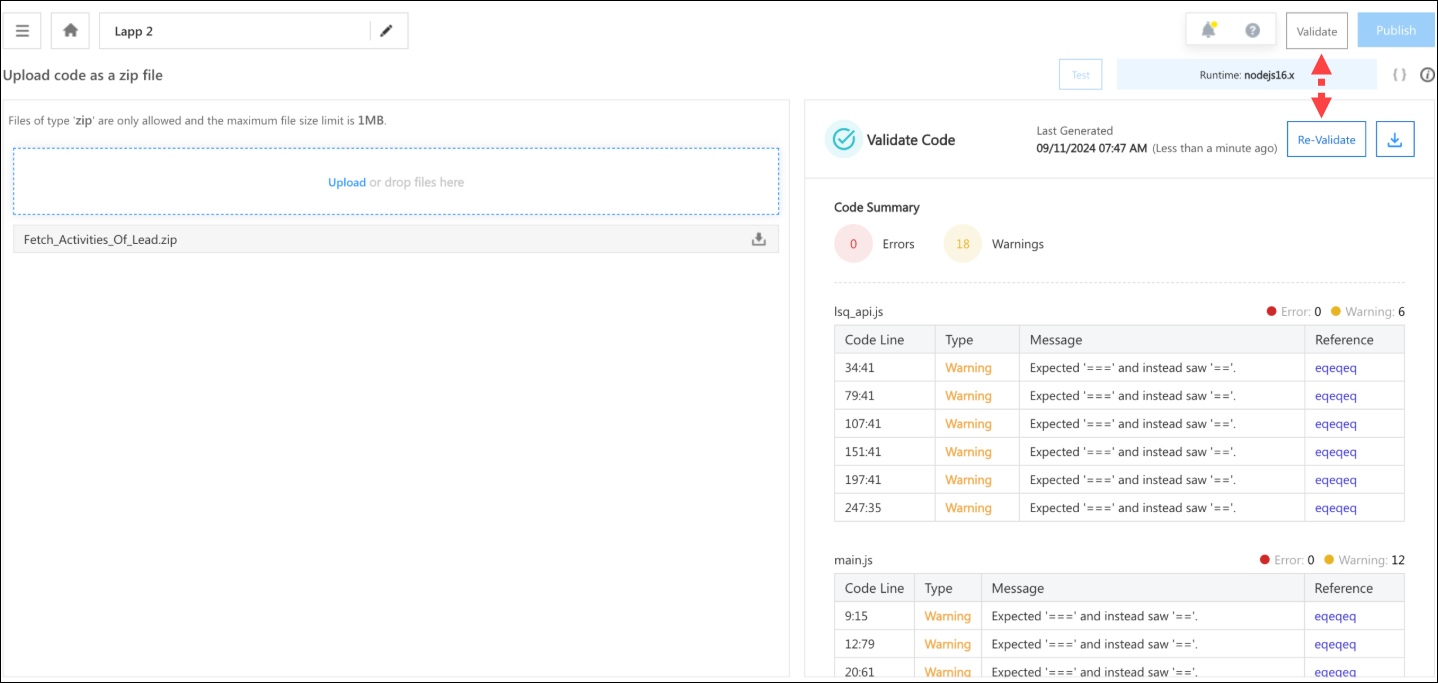Click code line 12:79 cell
The image size is (1438, 683).
coord(874,644)
